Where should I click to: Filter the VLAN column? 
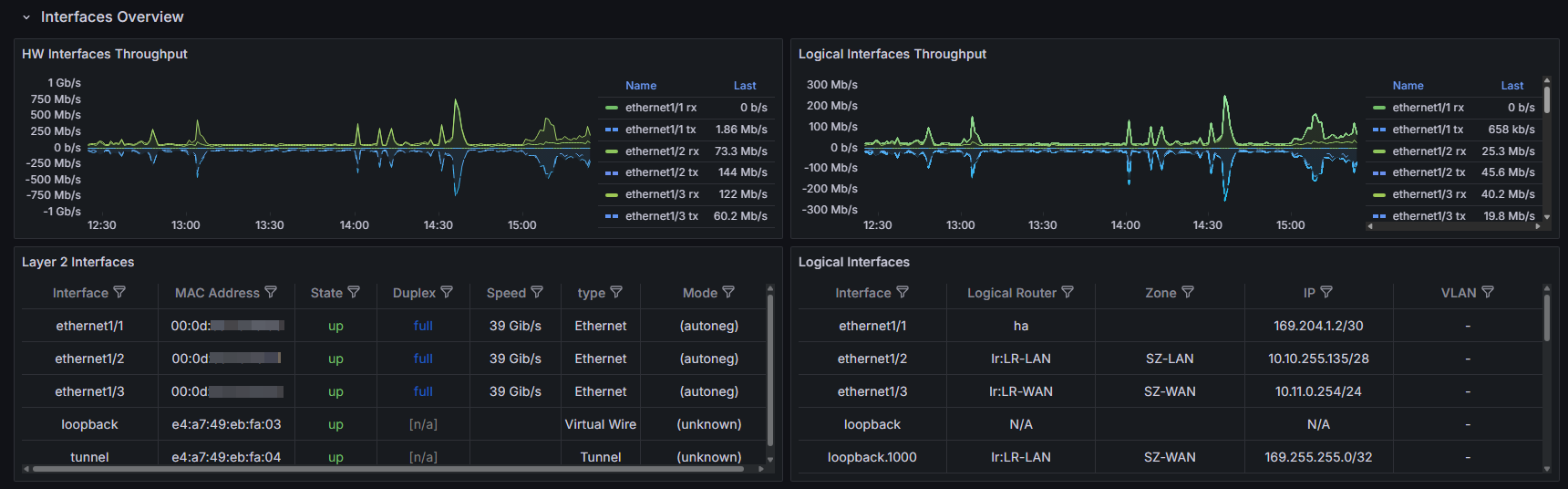pyautogui.click(x=1488, y=293)
